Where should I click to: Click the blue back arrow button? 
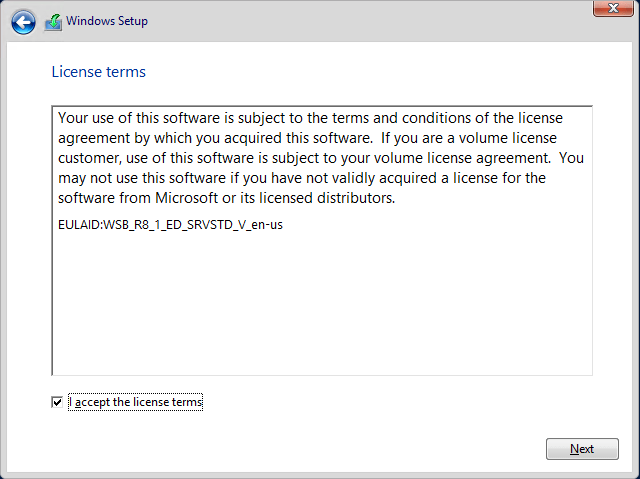tap(25, 21)
